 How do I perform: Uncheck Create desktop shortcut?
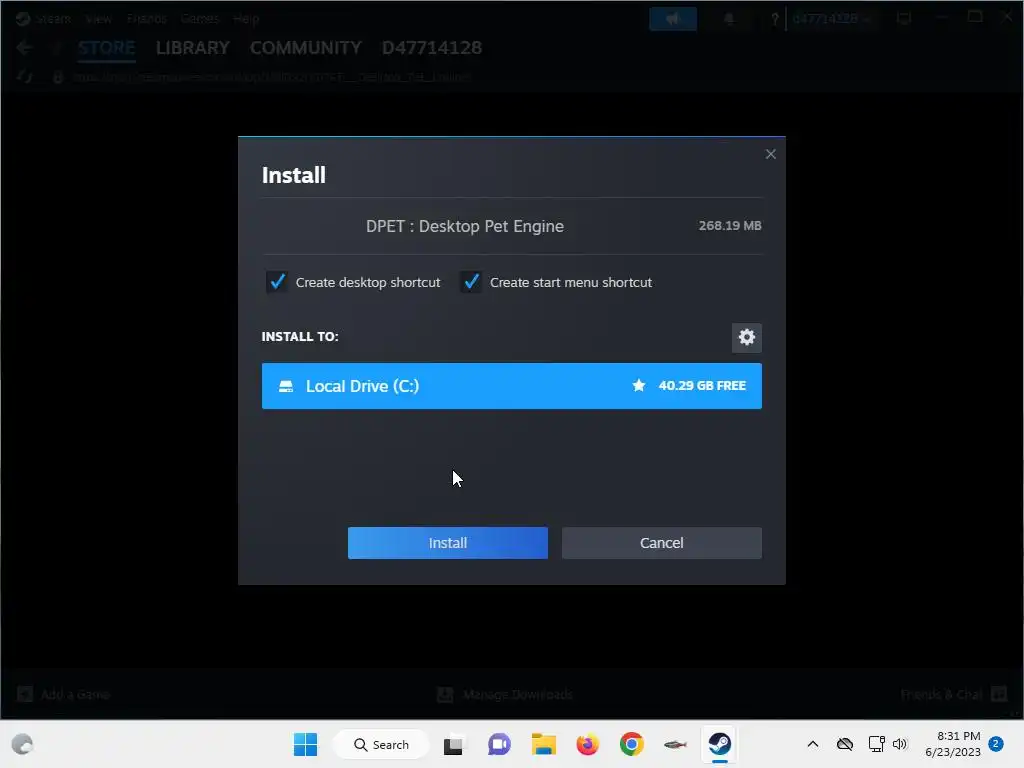click(x=277, y=282)
